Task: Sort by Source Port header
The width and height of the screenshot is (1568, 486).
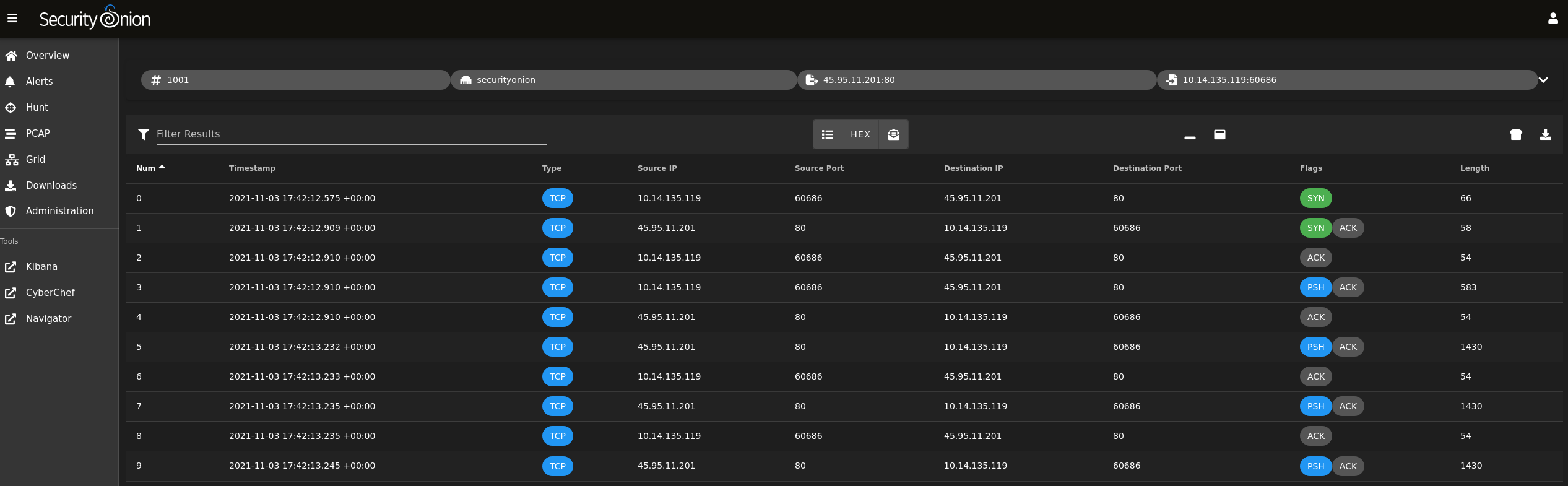Action: [x=819, y=168]
